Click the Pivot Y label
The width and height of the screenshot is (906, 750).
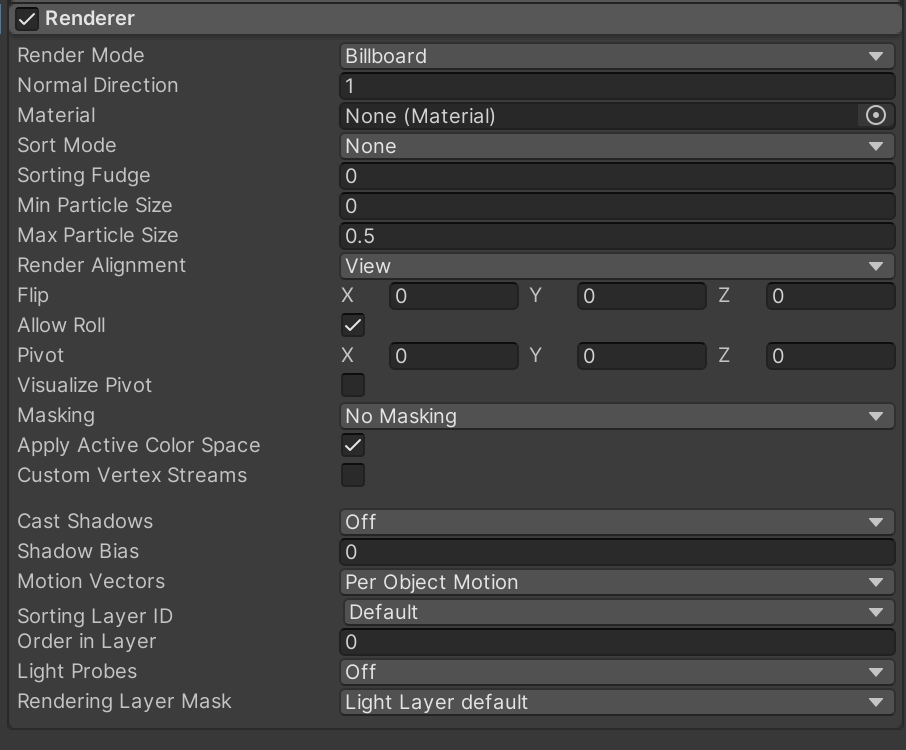tap(536, 355)
